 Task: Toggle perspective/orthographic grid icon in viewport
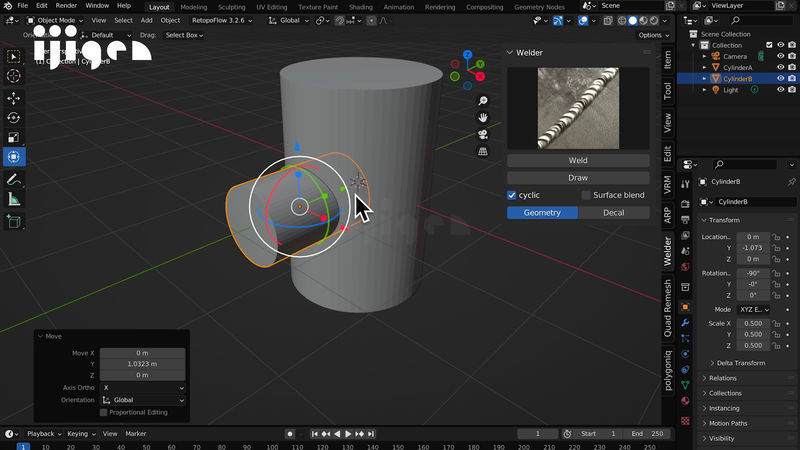(483, 151)
